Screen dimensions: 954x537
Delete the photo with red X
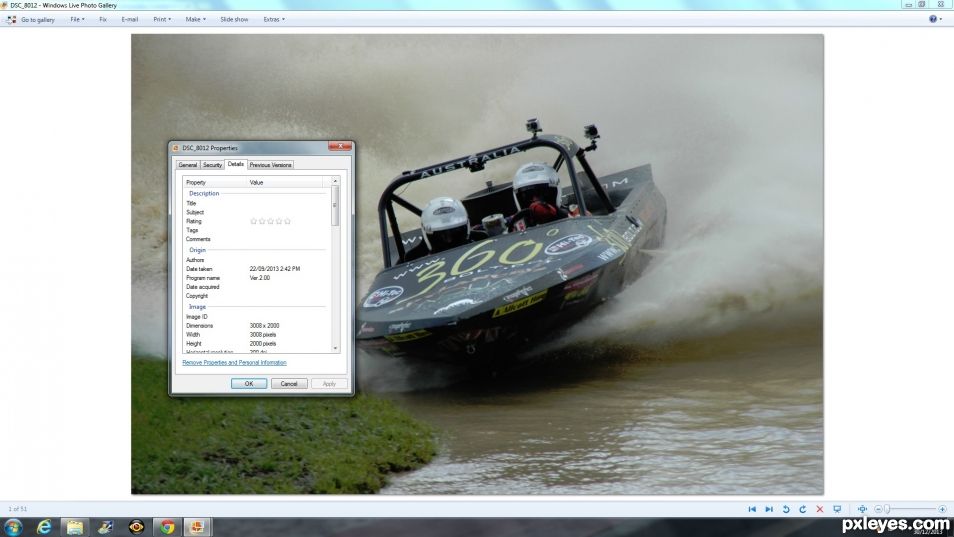pos(820,509)
